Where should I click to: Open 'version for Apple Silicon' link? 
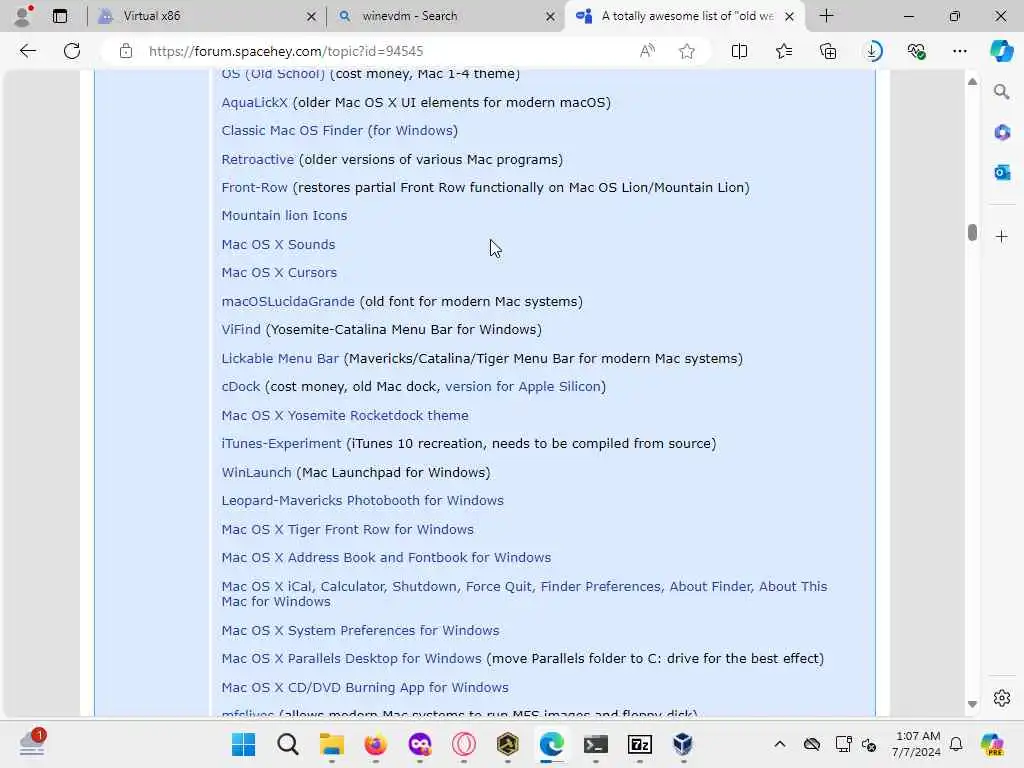point(522,387)
